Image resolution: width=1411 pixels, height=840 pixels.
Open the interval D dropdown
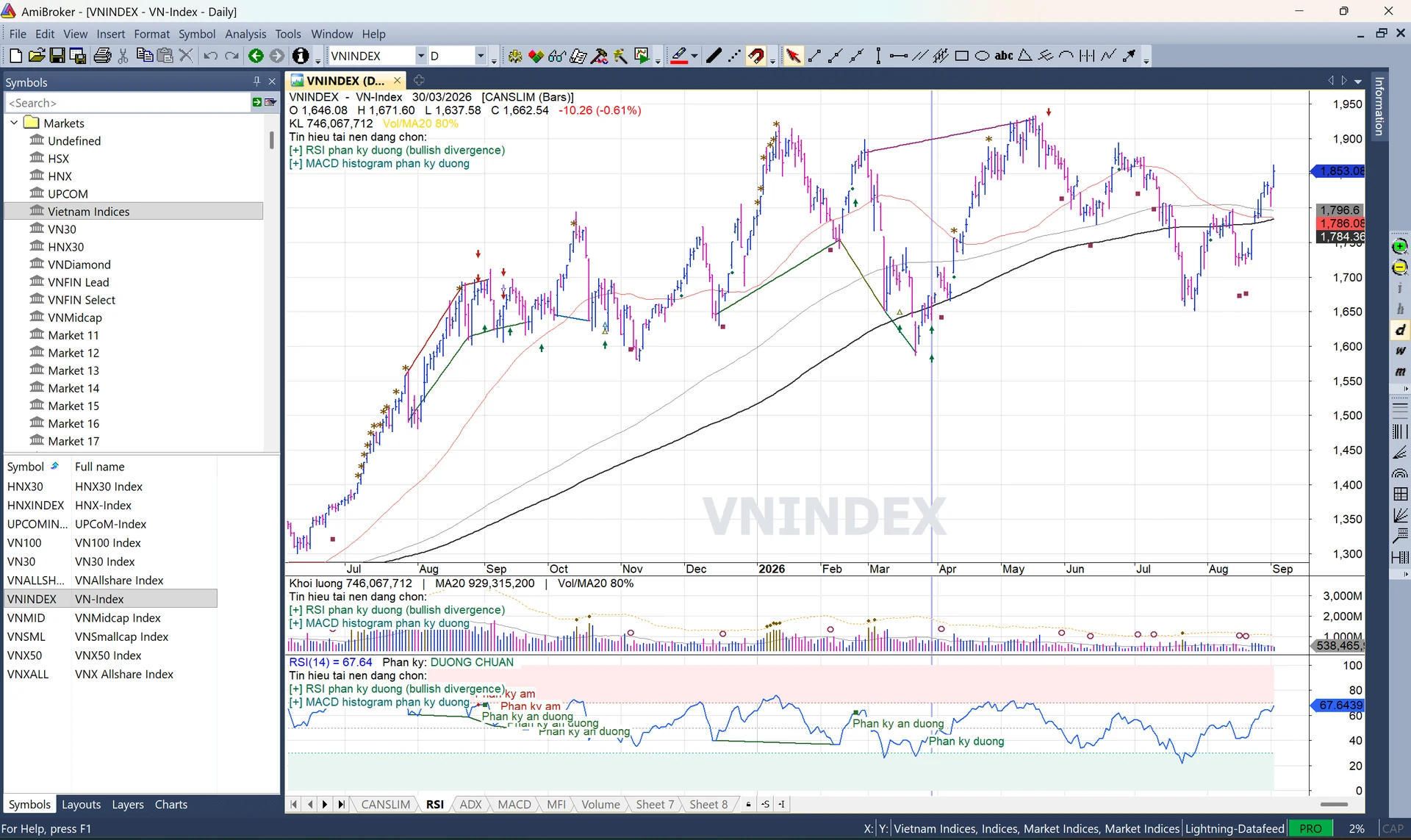click(481, 56)
